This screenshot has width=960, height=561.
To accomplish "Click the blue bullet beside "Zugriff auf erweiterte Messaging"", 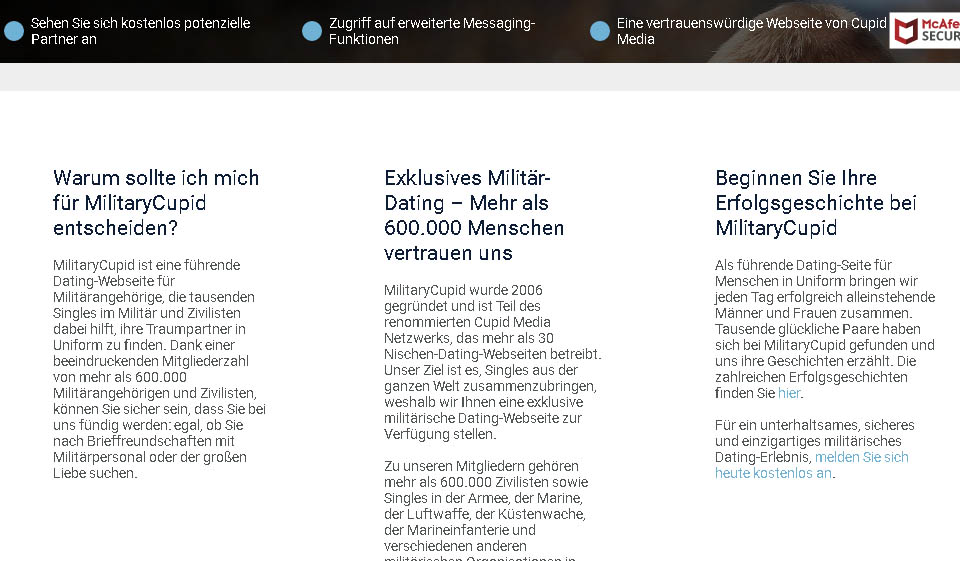I will pyautogui.click(x=312, y=31).
